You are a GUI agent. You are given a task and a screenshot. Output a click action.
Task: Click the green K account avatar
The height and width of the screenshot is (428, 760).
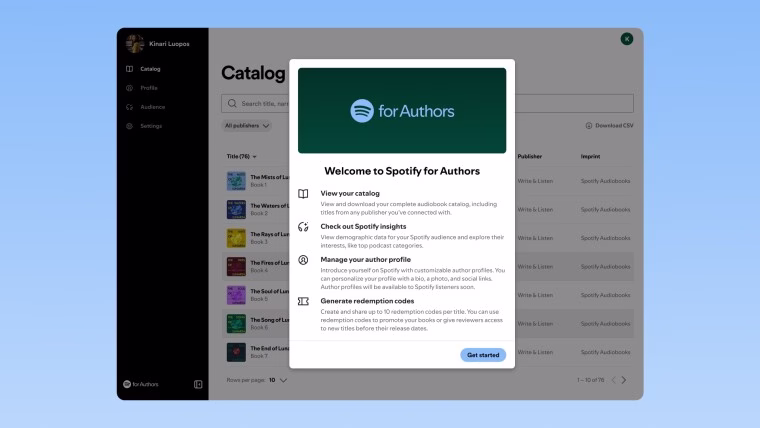627,39
